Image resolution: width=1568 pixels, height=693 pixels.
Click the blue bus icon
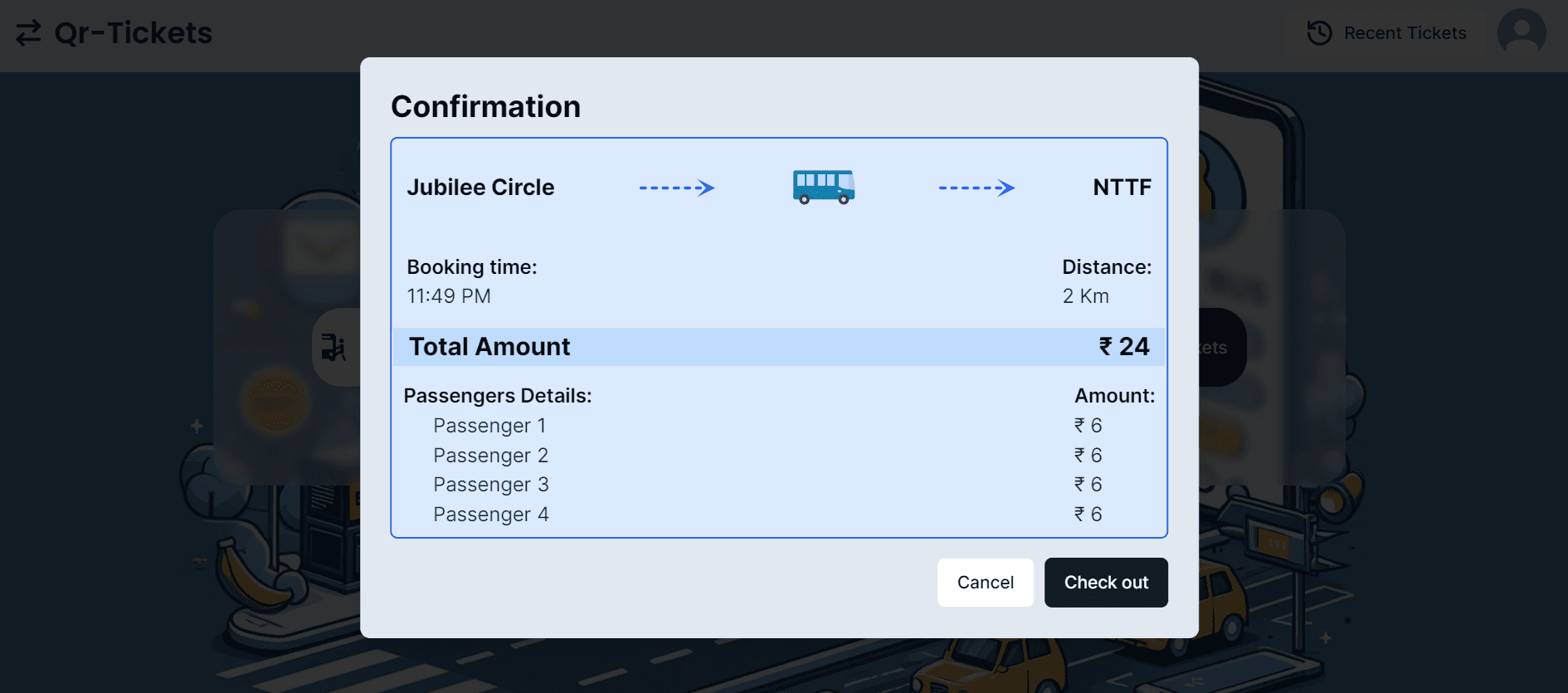coord(823,187)
